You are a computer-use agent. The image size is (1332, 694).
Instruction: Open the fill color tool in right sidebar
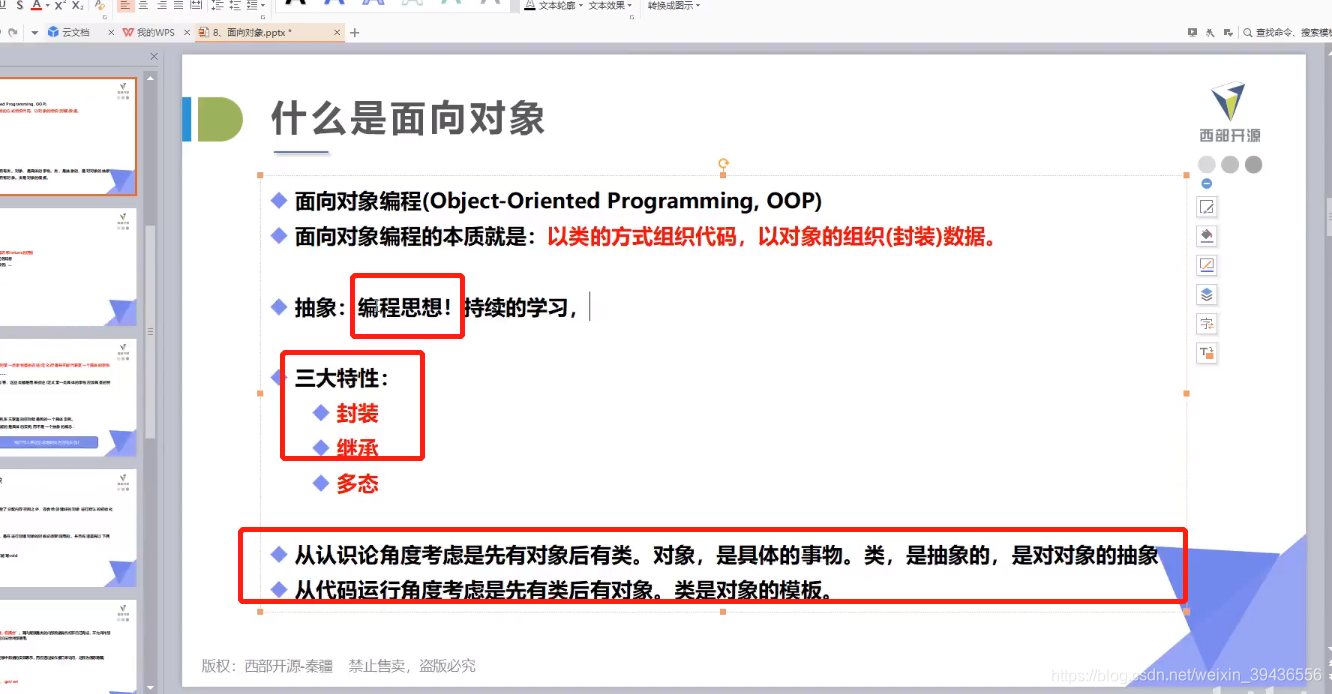1207,236
